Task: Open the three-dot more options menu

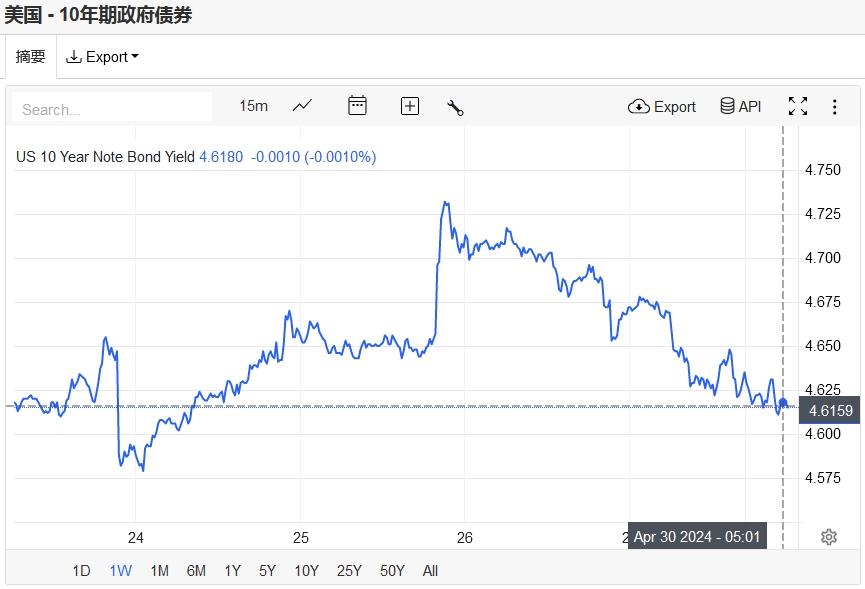Action: point(835,107)
